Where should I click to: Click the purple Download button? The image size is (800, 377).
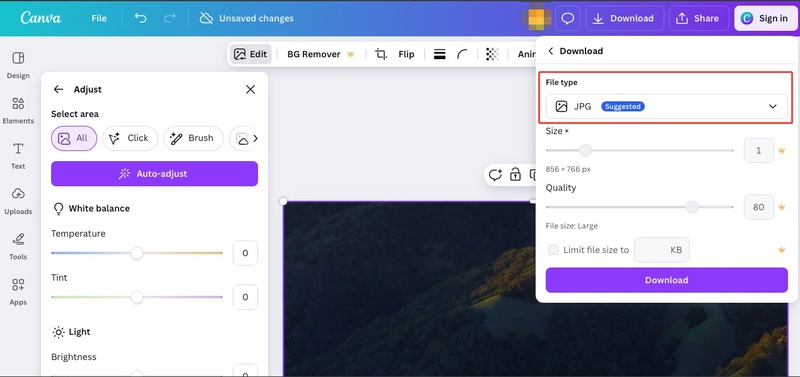[667, 280]
